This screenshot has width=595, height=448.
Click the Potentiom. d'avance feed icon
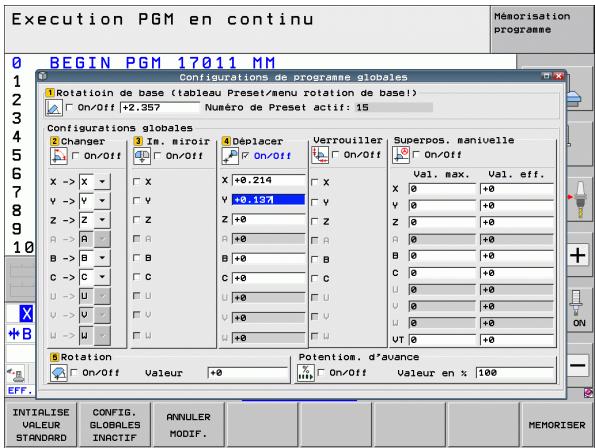point(306,373)
